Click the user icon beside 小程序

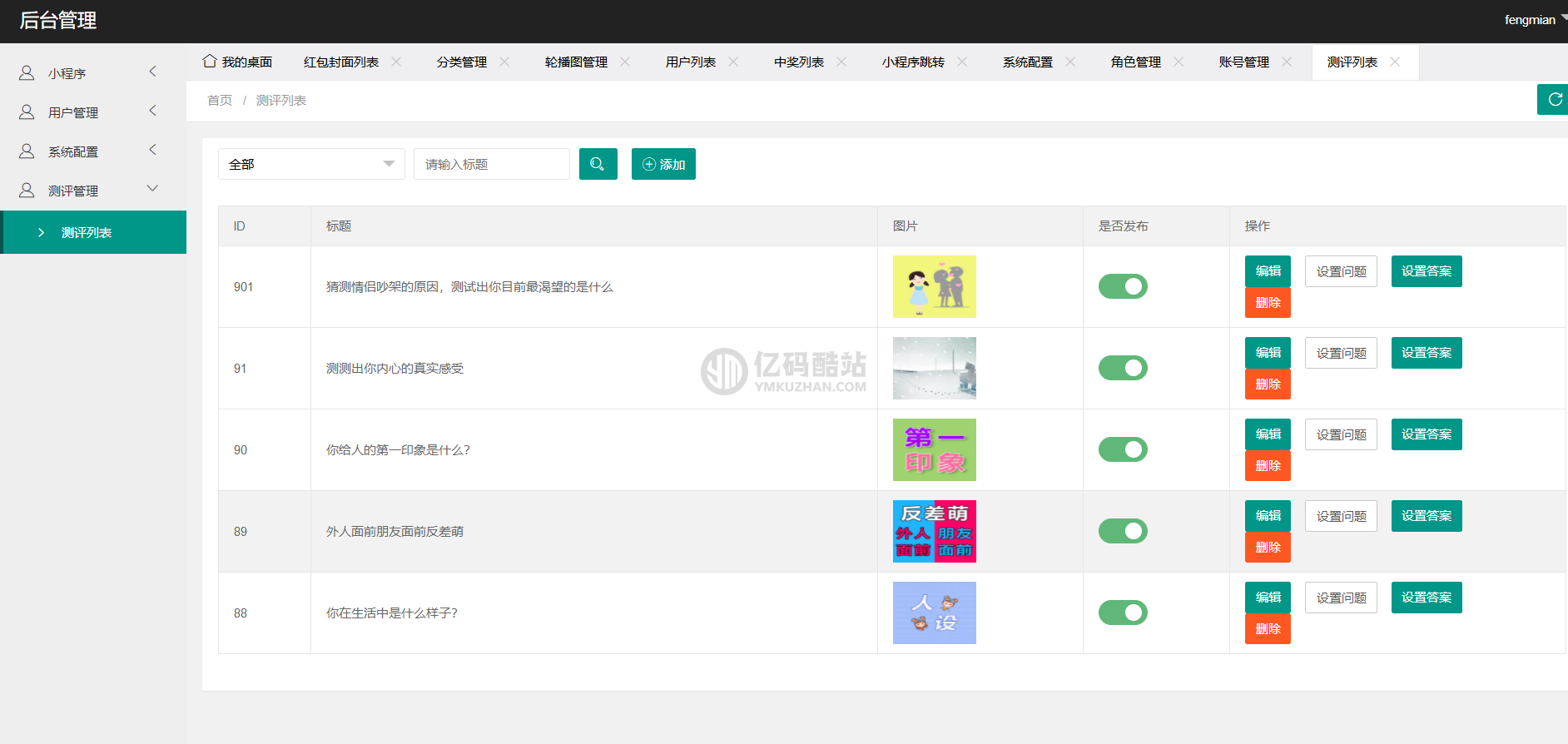tap(27, 73)
